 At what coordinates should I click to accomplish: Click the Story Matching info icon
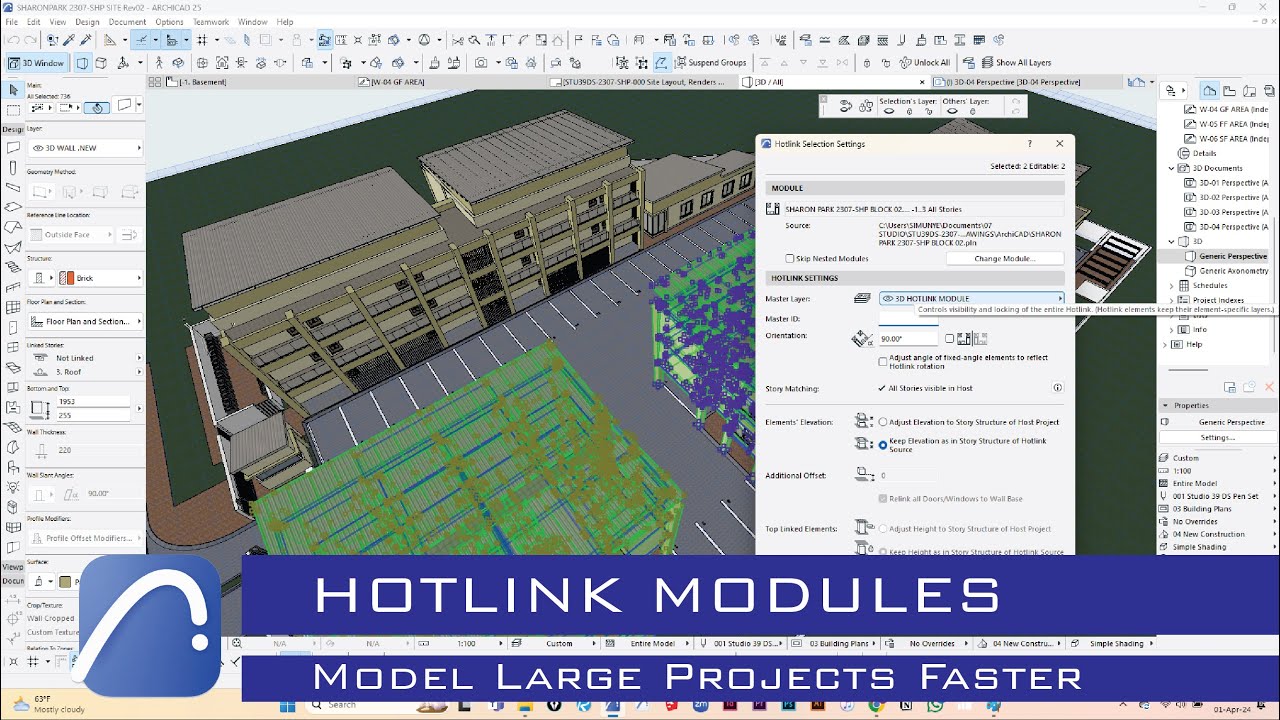1057,388
